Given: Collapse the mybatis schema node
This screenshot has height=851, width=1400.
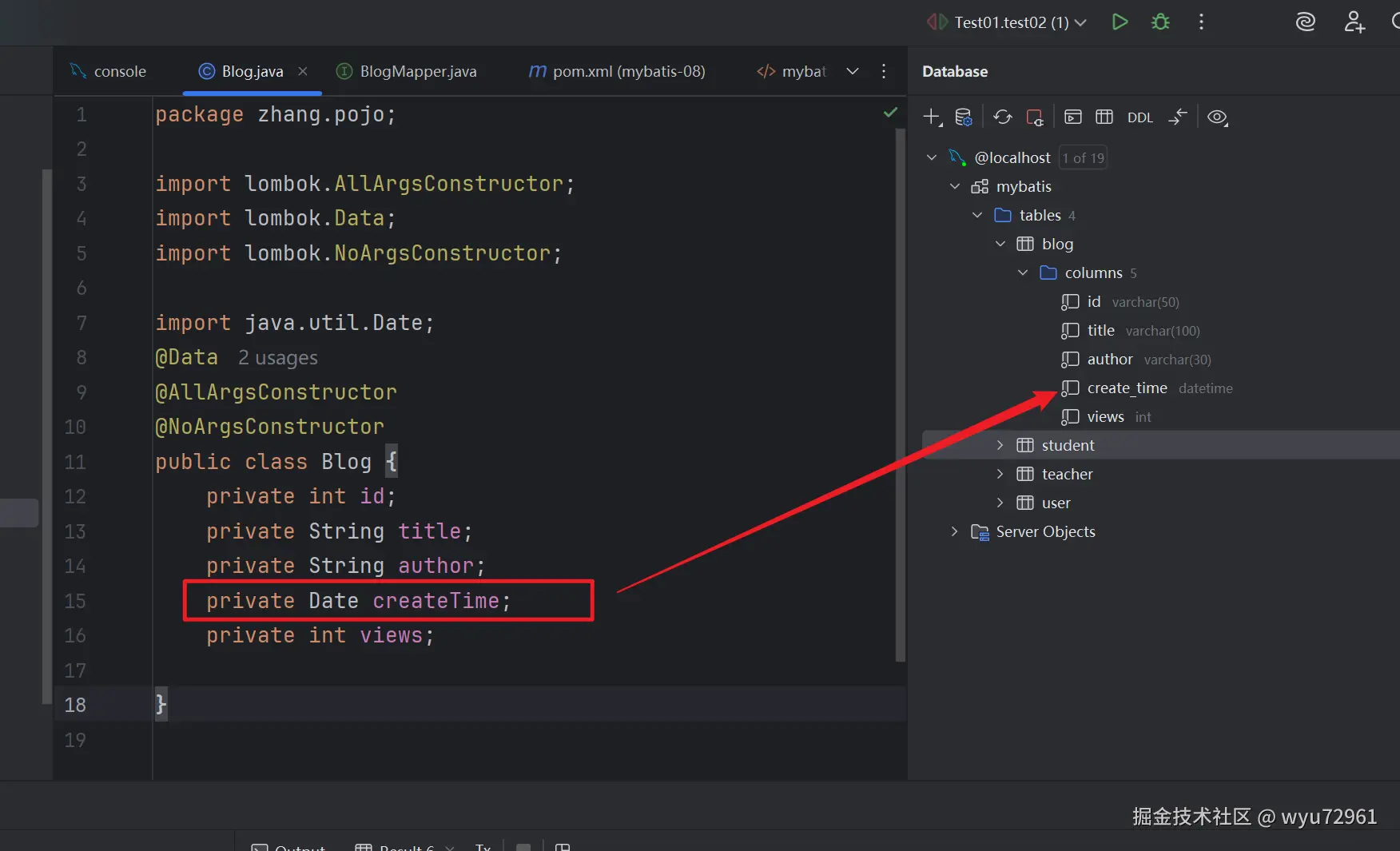Looking at the screenshot, I should [955, 186].
